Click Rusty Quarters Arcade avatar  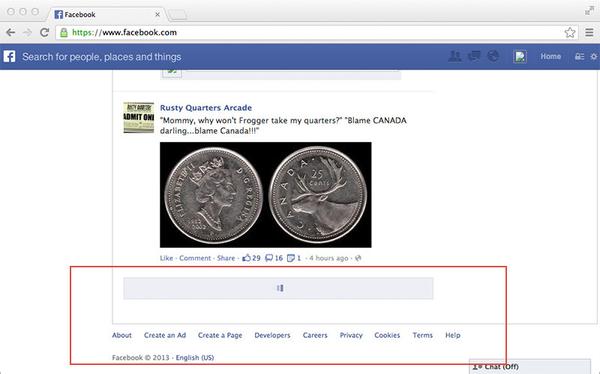(139, 118)
